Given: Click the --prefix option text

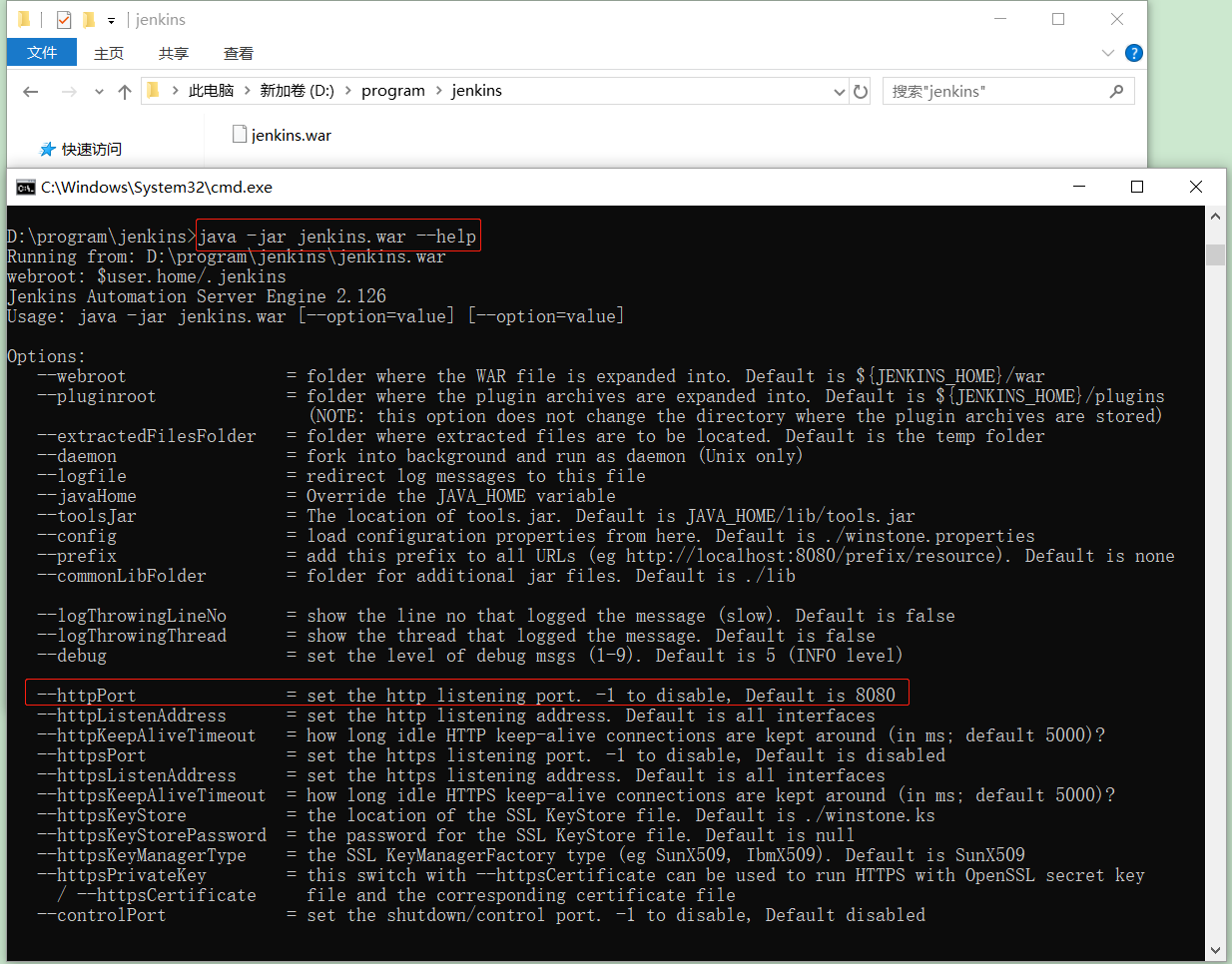Looking at the screenshot, I should point(76,556).
